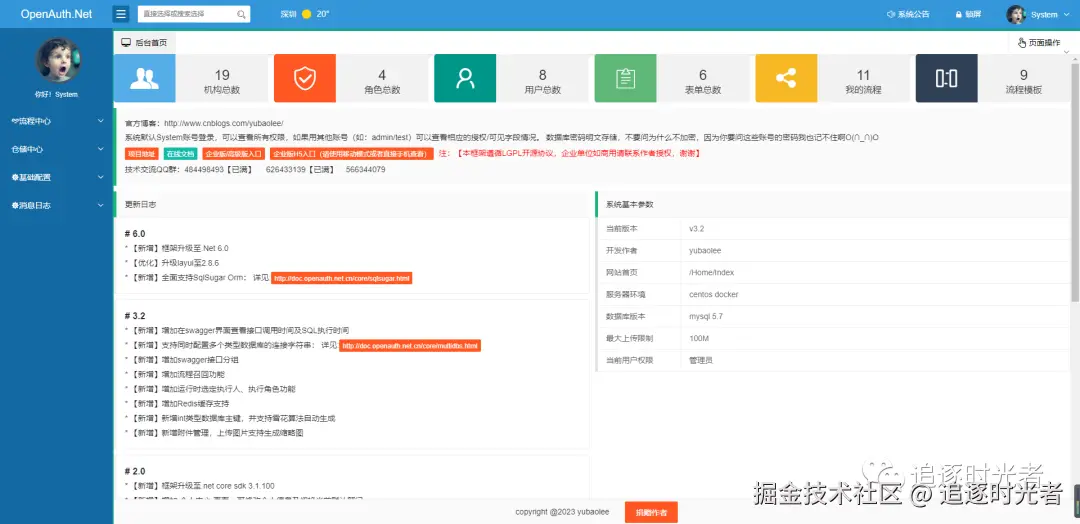This screenshot has width=1080, height=524.
Task: Click the v3.2 current version value
Action: tap(696, 228)
